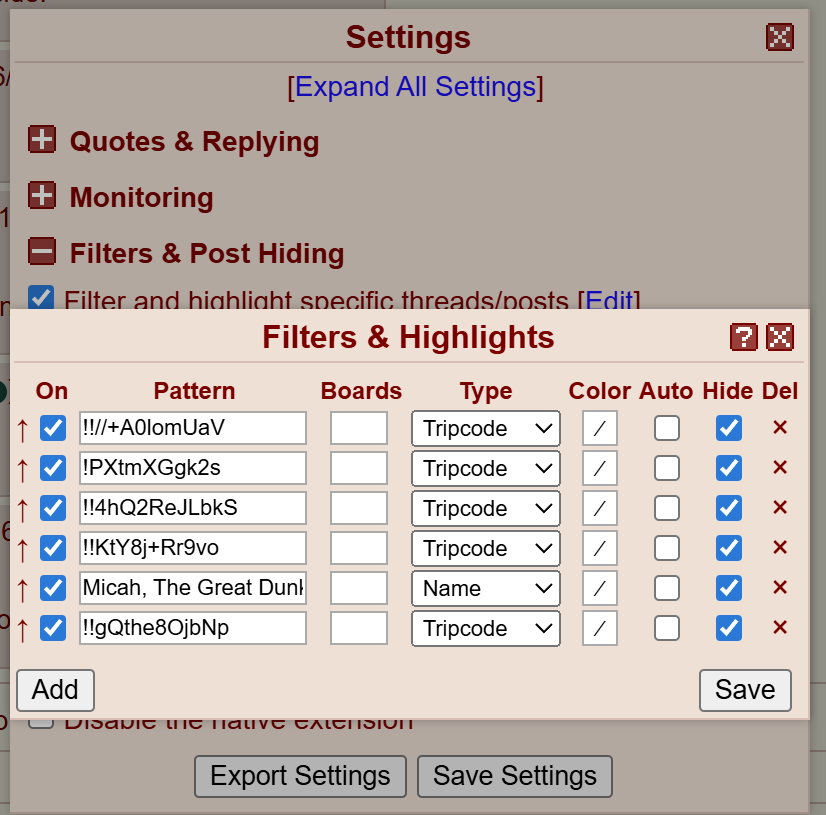The width and height of the screenshot is (826, 815).
Task: Pick color for !!gQthe8OjbNp filter
Action: coord(599,629)
